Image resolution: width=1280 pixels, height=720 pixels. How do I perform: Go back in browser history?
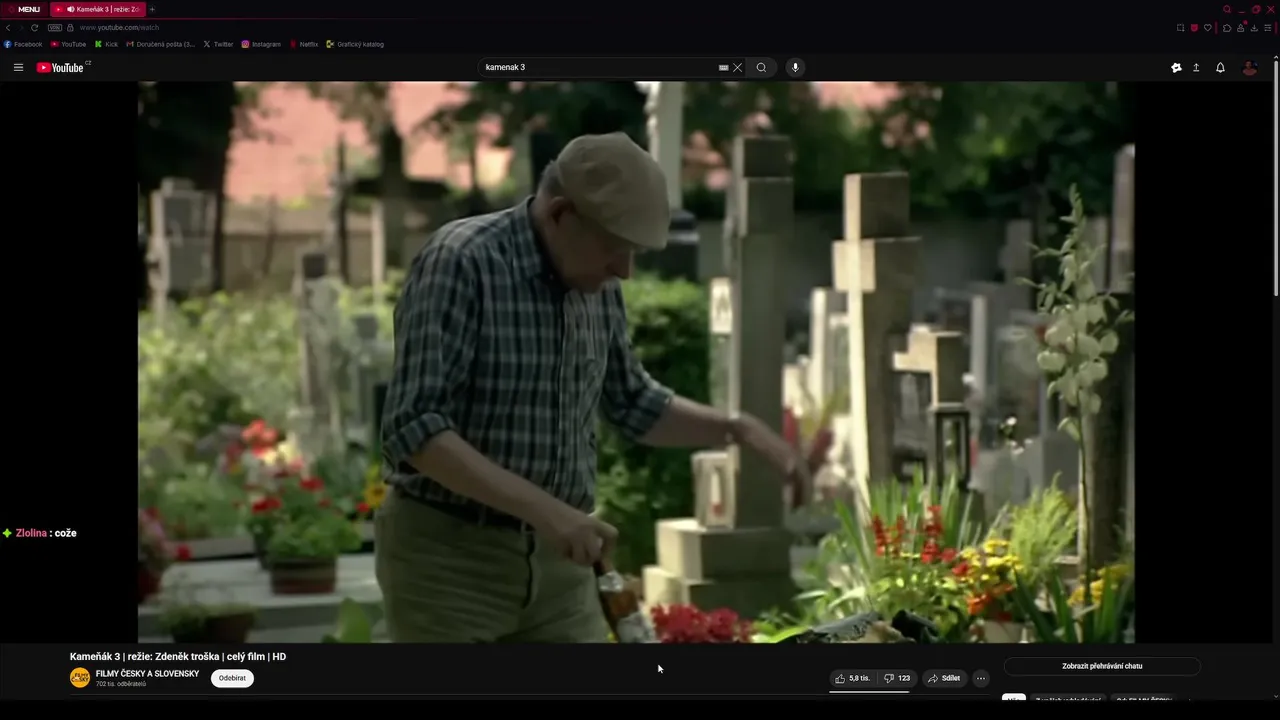click(8, 27)
